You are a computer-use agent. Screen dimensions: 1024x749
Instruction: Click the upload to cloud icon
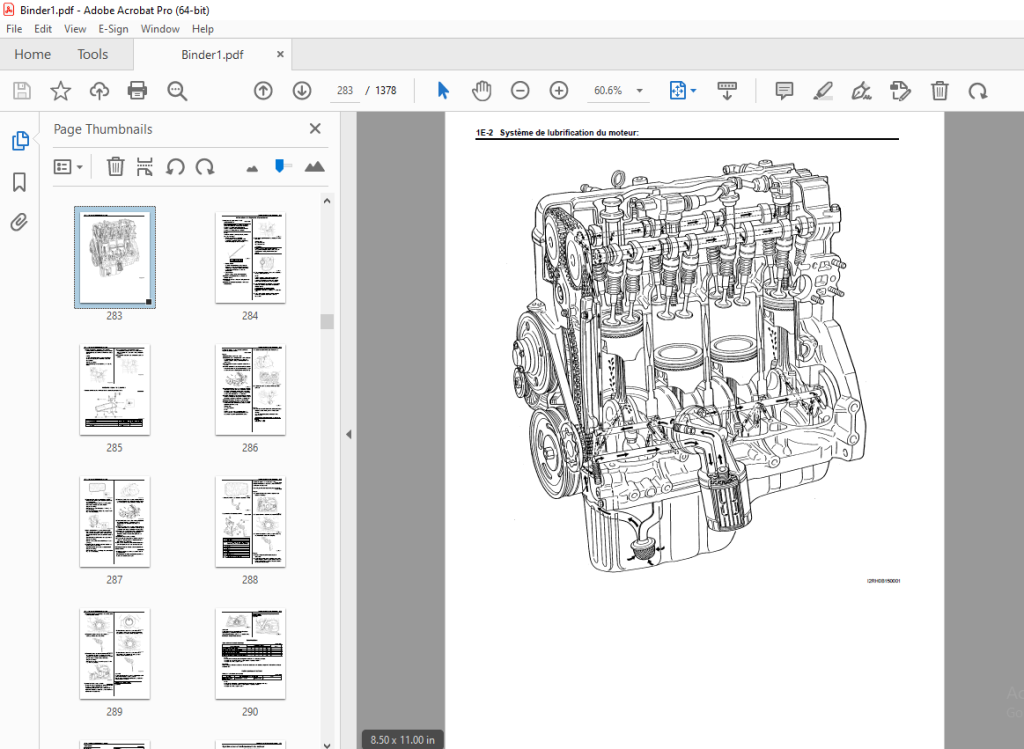click(99, 91)
